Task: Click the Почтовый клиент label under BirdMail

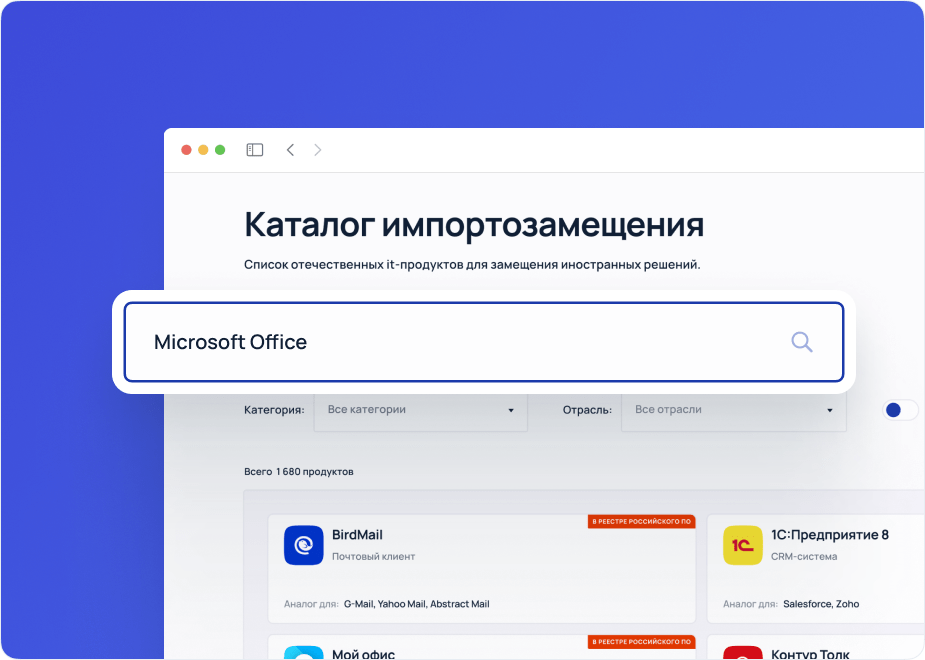Action: tap(373, 557)
